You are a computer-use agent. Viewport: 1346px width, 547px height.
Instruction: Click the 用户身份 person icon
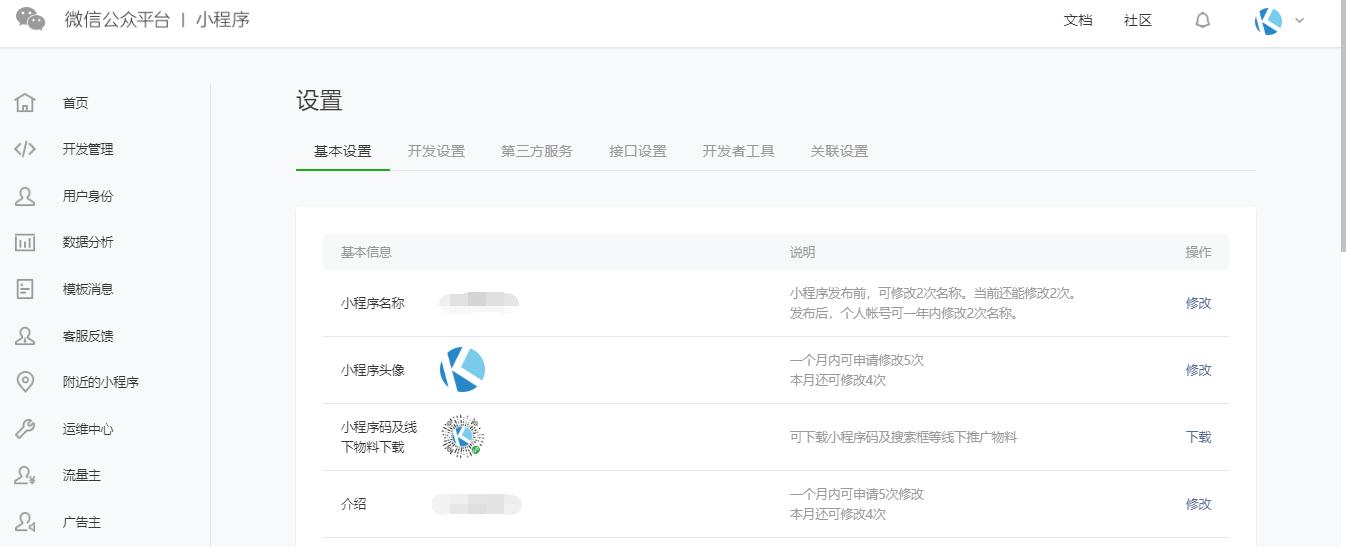click(x=25, y=196)
